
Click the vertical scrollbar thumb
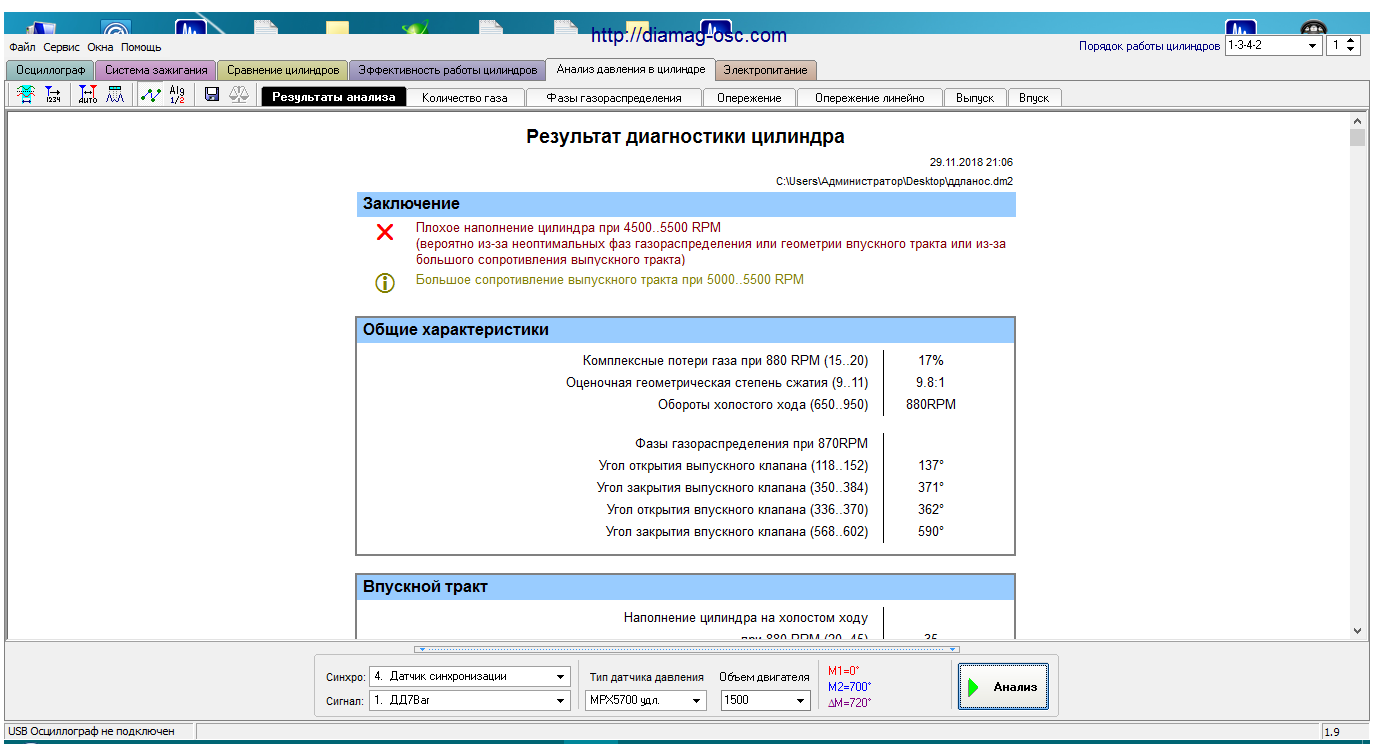(x=1357, y=138)
